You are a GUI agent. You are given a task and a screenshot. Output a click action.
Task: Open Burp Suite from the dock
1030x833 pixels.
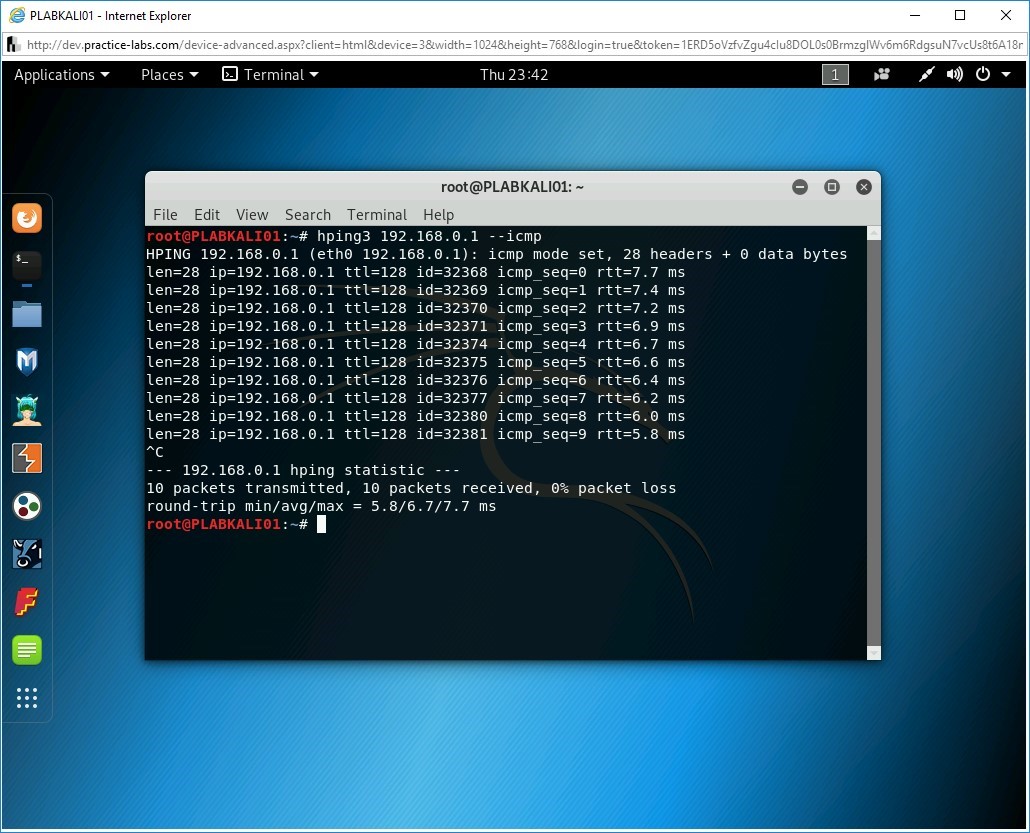(27, 458)
